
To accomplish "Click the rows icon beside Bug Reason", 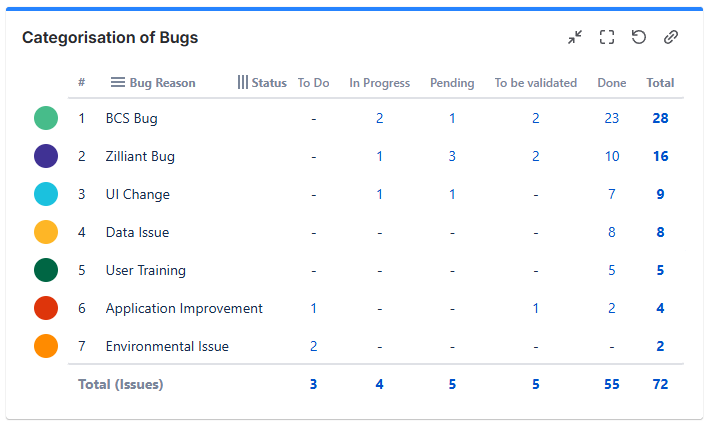I will [x=117, y=83].
